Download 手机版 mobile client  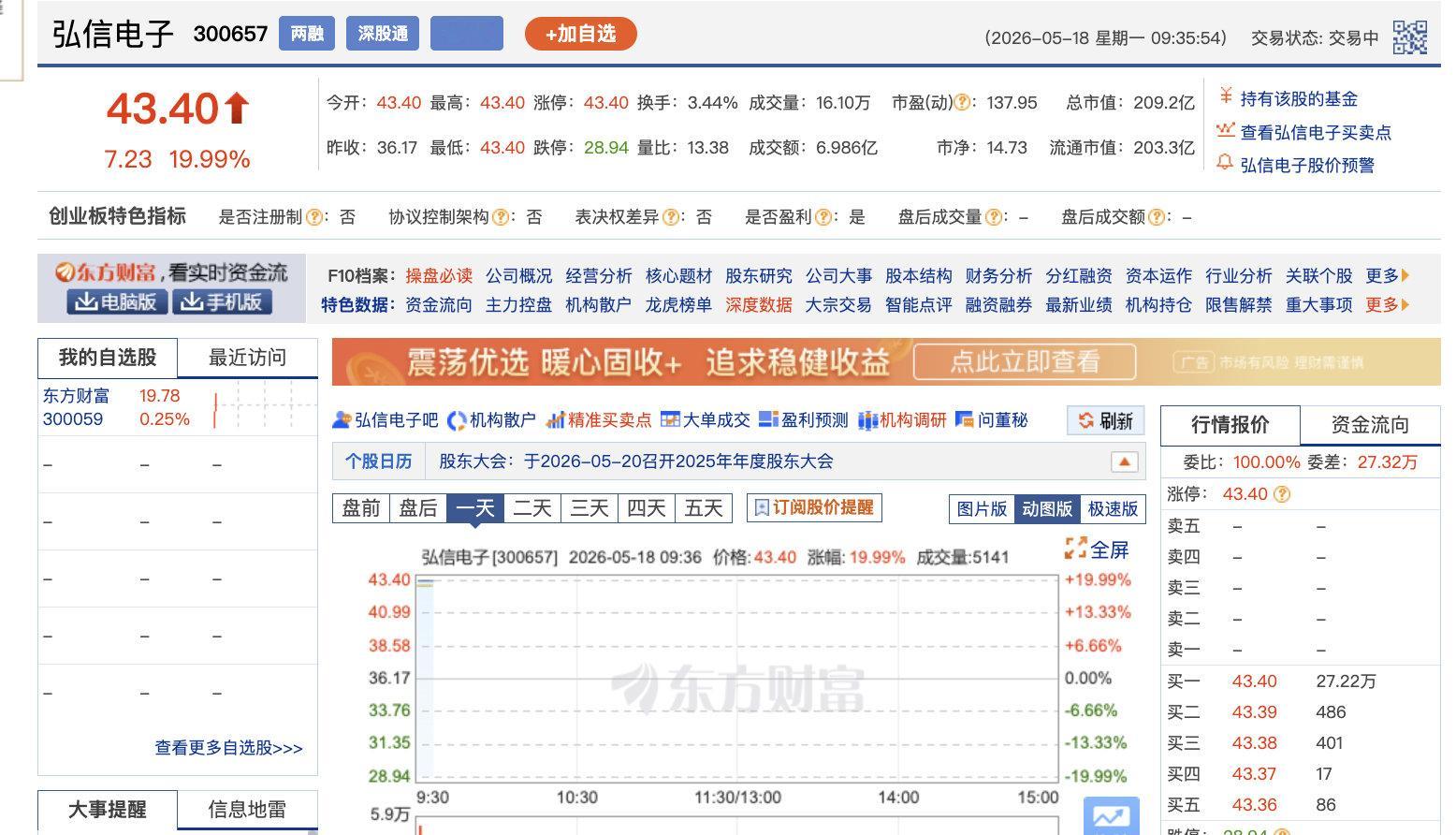tap(223, 302)
